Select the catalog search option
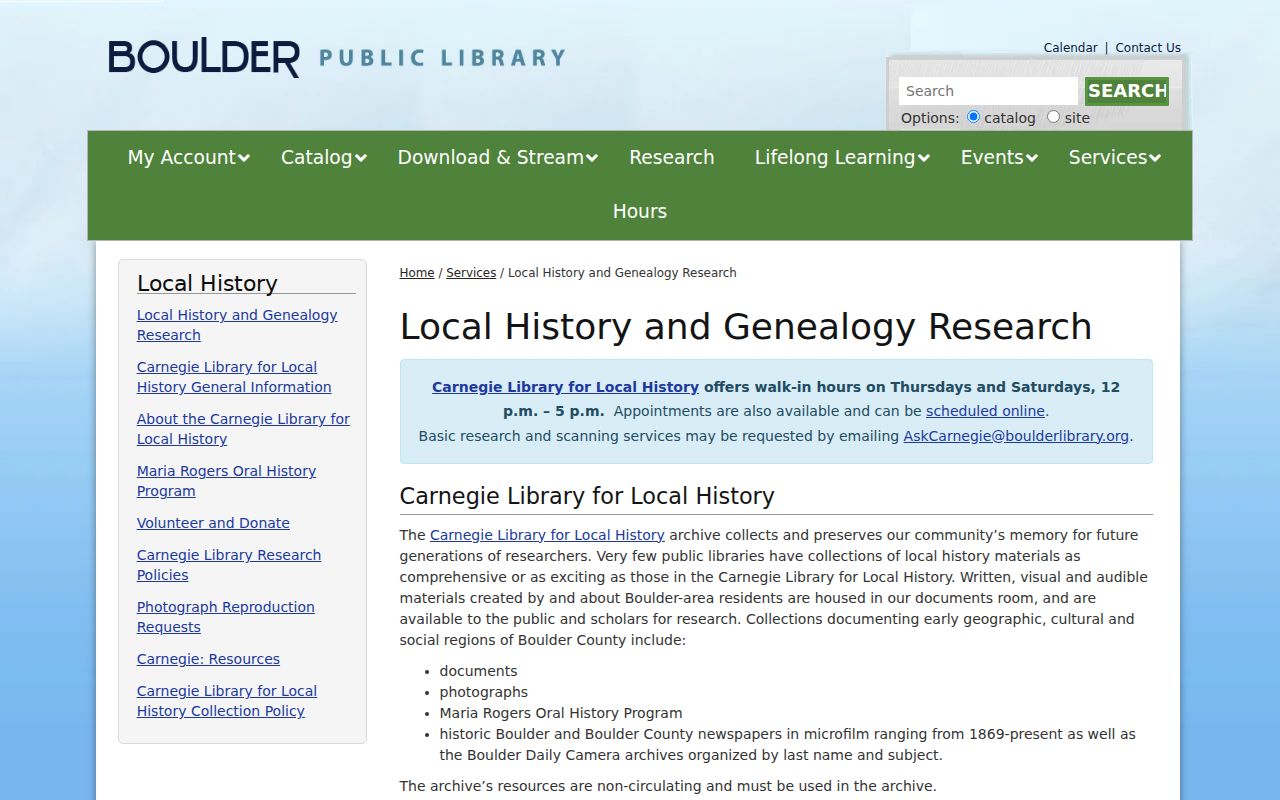 click(x=974, y=117)
